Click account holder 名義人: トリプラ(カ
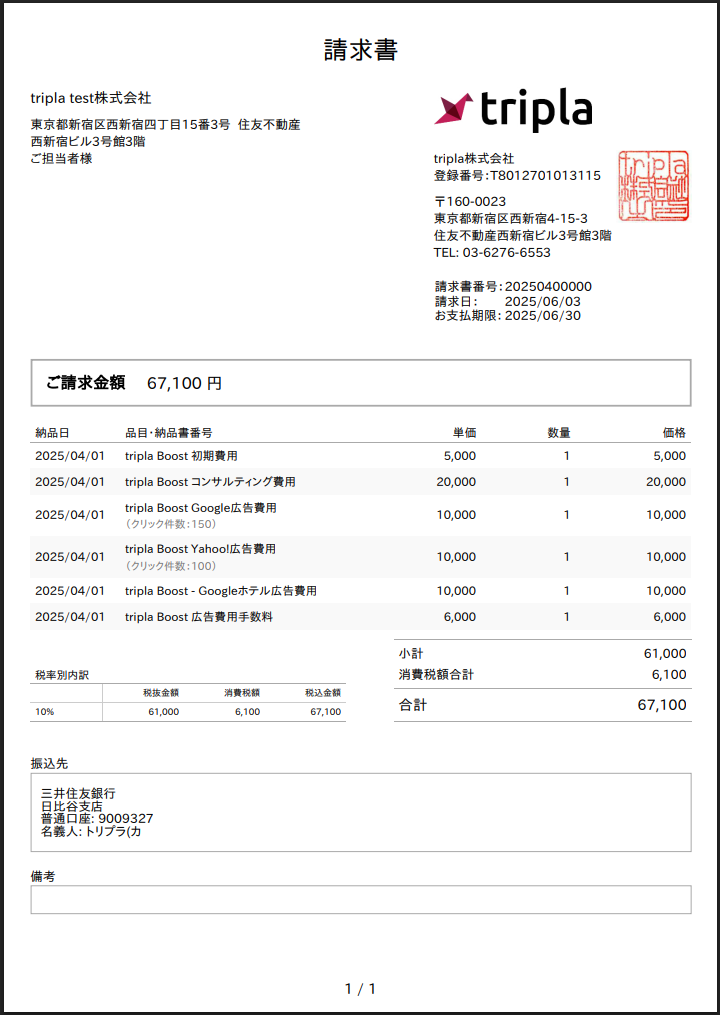 [x=91, y=832]
